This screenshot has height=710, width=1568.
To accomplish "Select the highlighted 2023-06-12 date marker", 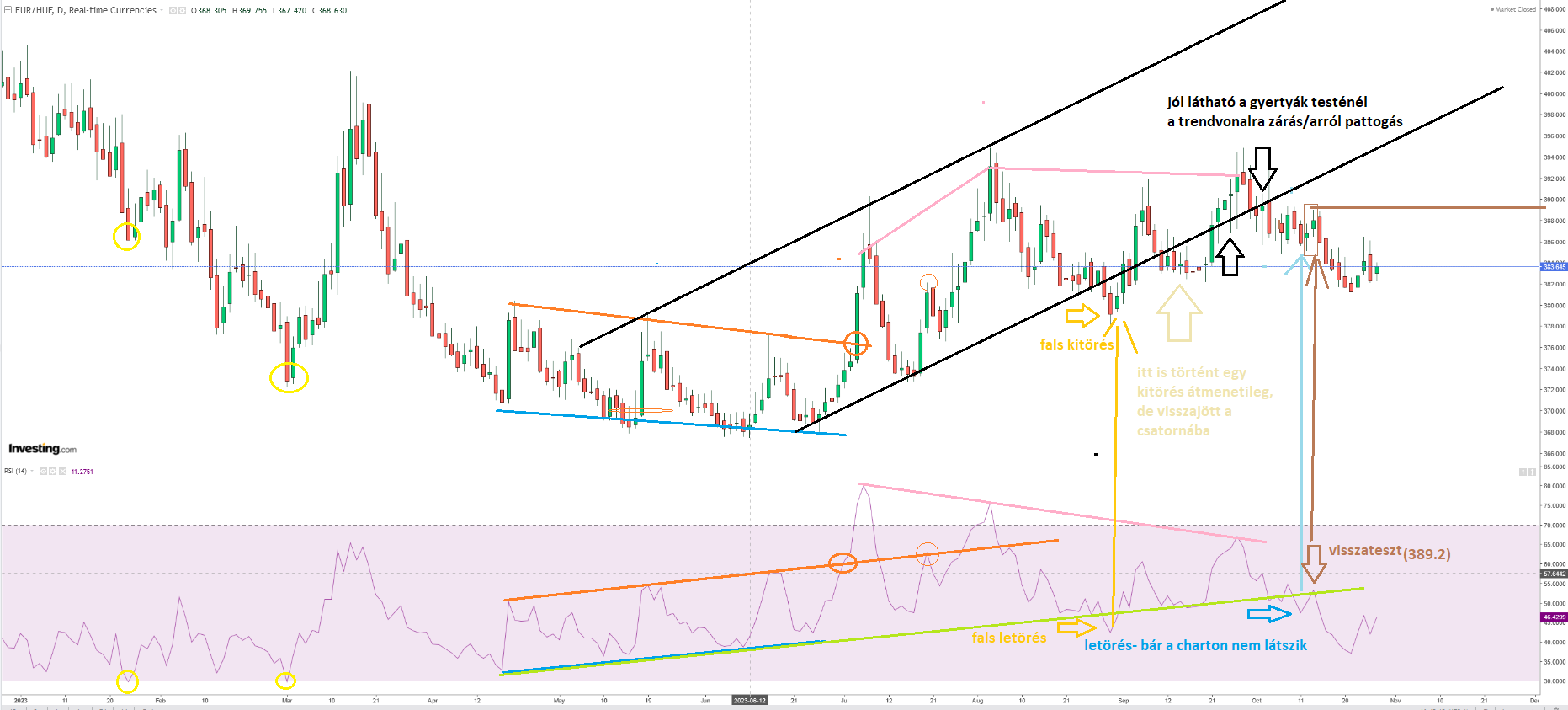I will (749, 701).
